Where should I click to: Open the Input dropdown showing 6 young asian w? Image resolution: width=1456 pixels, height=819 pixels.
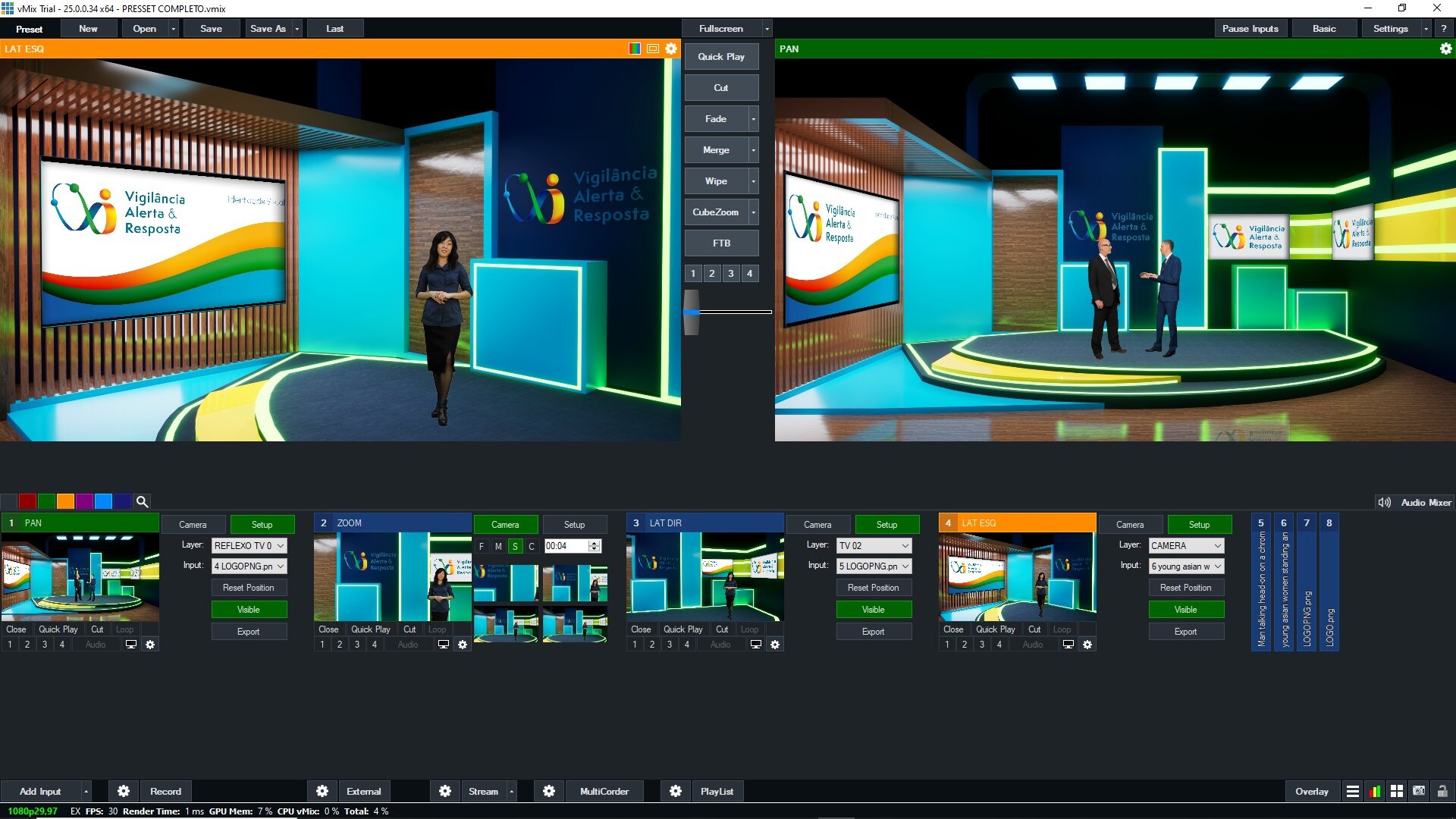(1186, 566)
